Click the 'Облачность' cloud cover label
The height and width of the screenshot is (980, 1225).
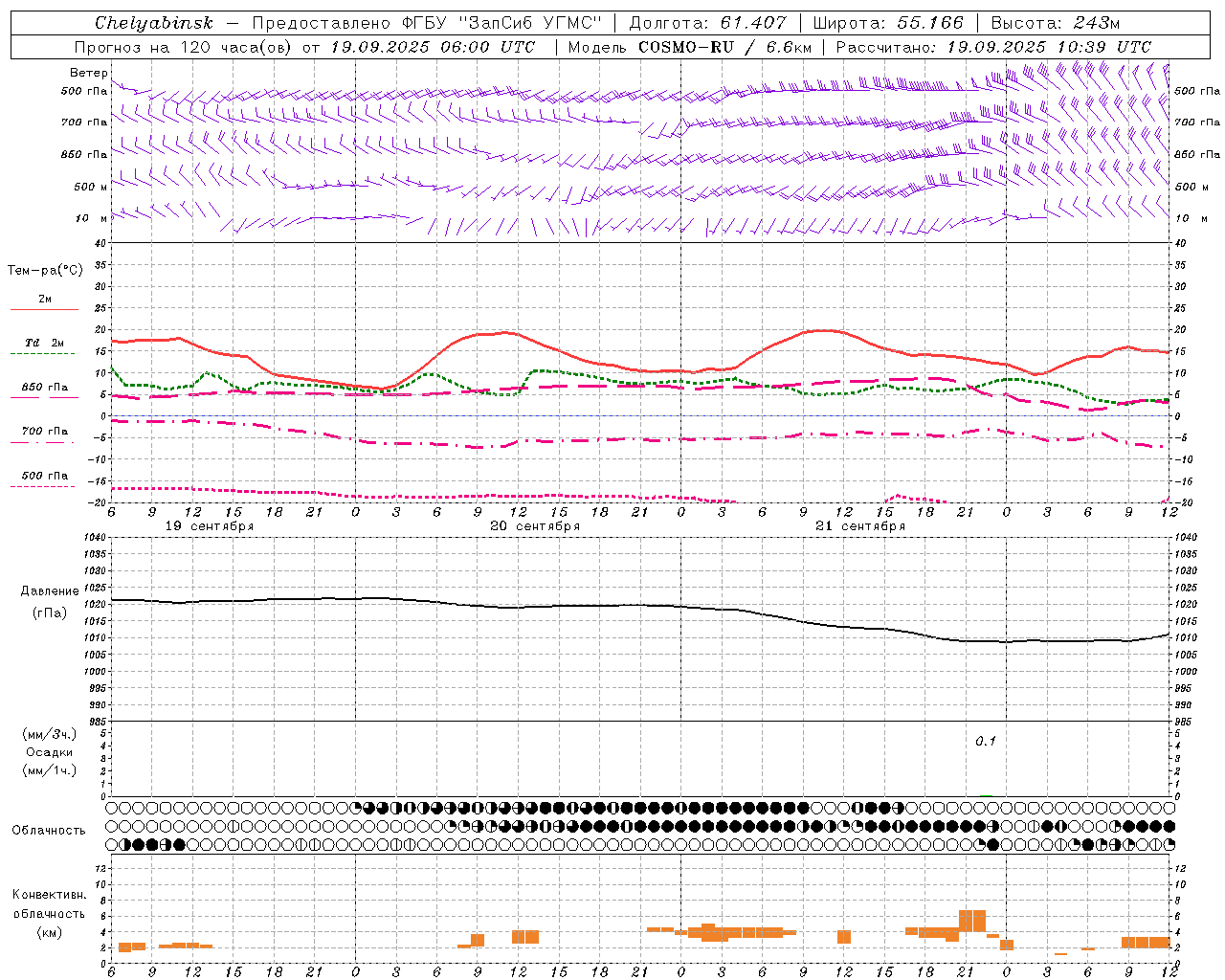coord(49,831)
